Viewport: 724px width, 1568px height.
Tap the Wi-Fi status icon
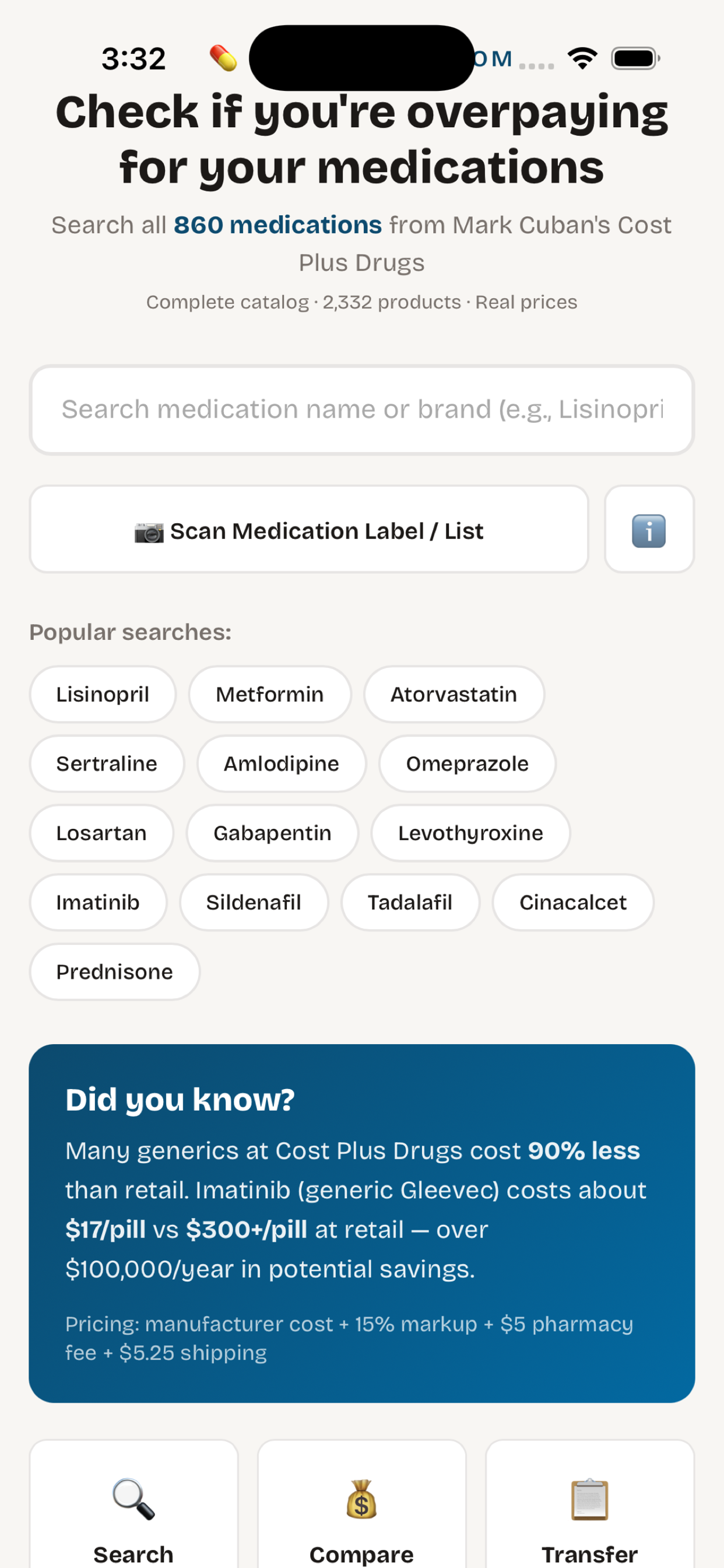coord(582,58)
